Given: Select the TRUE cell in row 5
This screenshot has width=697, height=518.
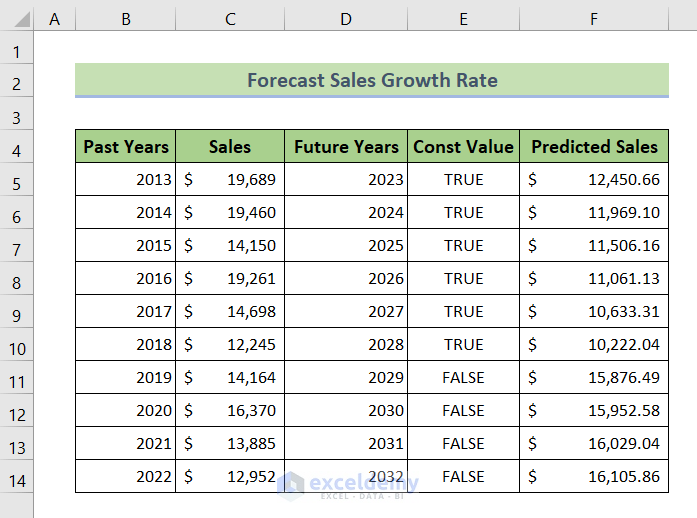Looking at the screenshot, I should pyautogui.click(x=463, y=180).
